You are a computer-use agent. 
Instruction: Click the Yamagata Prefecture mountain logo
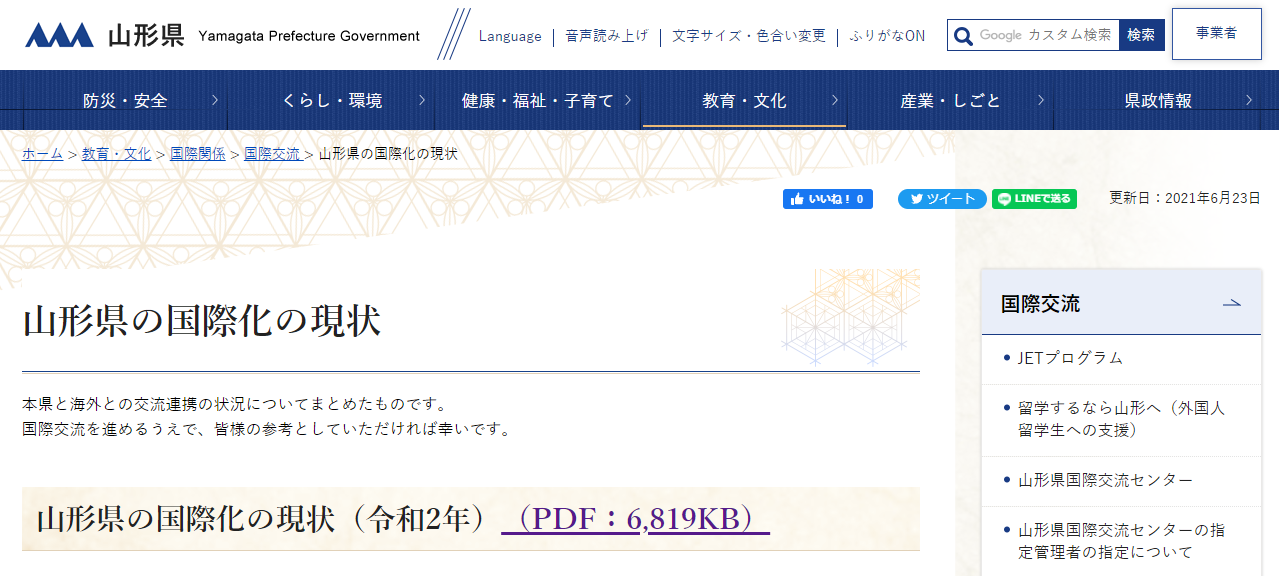pos(59,36)
